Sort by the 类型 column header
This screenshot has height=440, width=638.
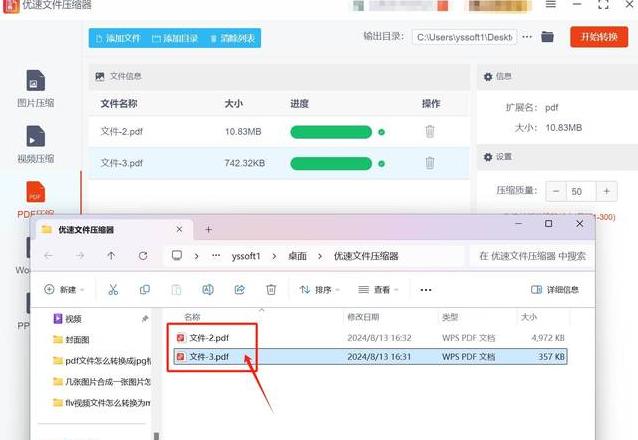click(x=450, y=317)
